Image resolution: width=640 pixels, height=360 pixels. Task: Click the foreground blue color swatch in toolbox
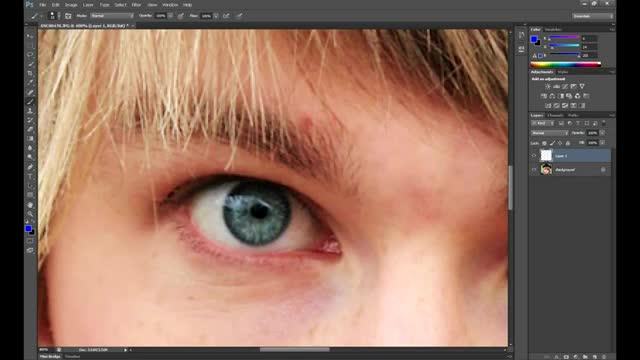click(28, 229)
